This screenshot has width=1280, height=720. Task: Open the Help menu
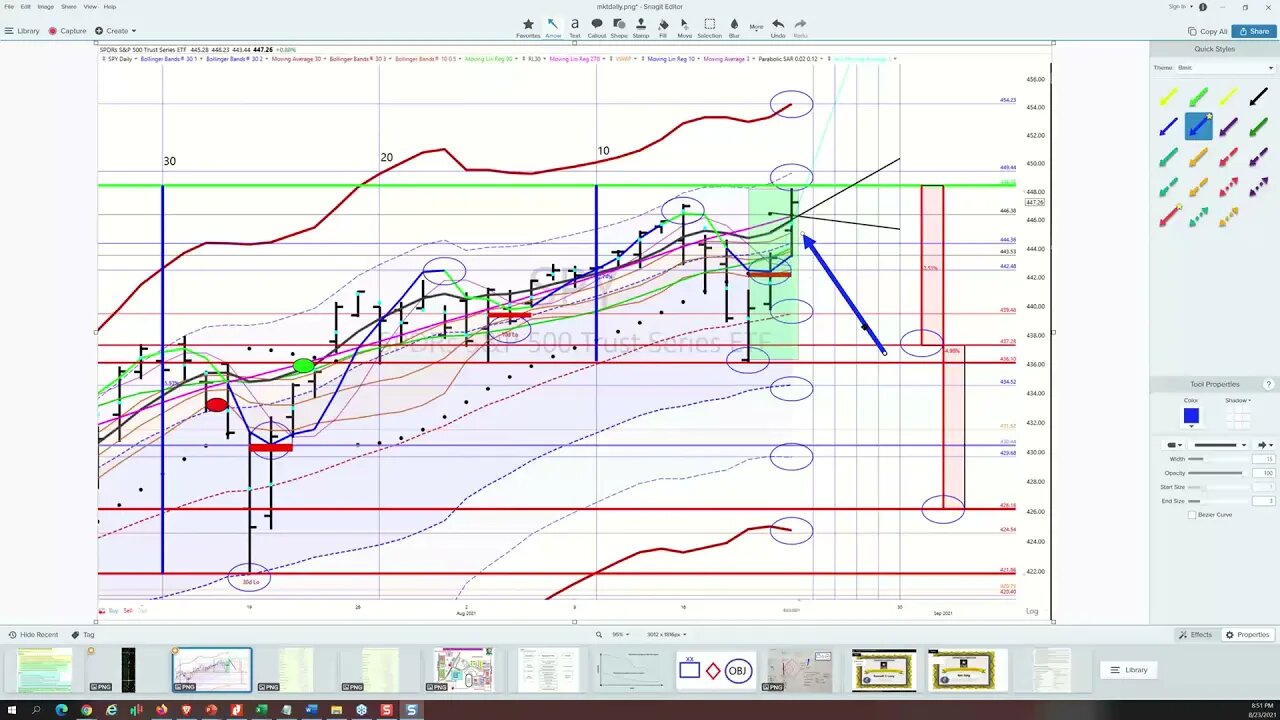(110, 7)
